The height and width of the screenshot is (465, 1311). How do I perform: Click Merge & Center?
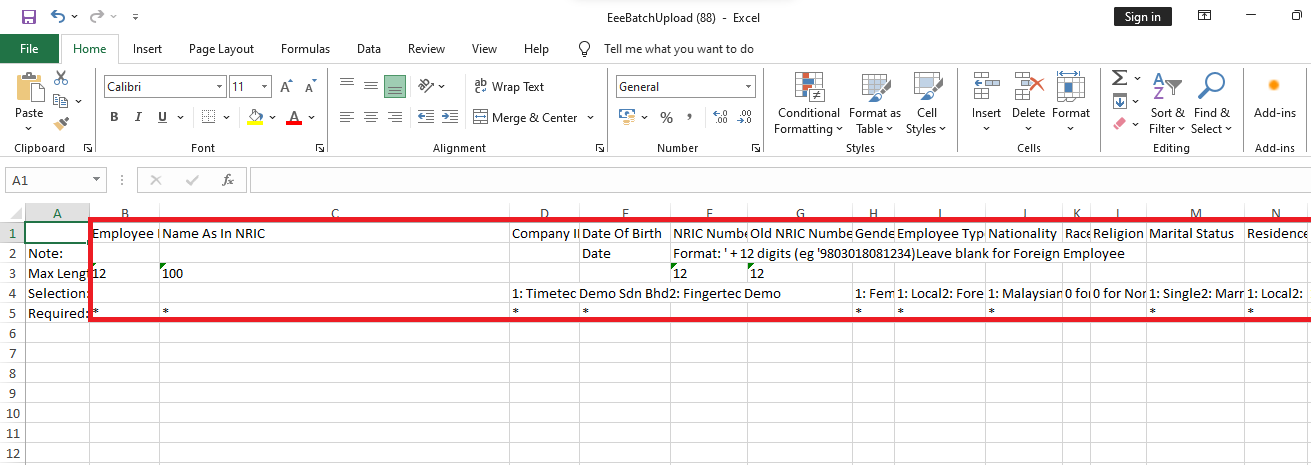pyautogui.click(x=525, y=117)
